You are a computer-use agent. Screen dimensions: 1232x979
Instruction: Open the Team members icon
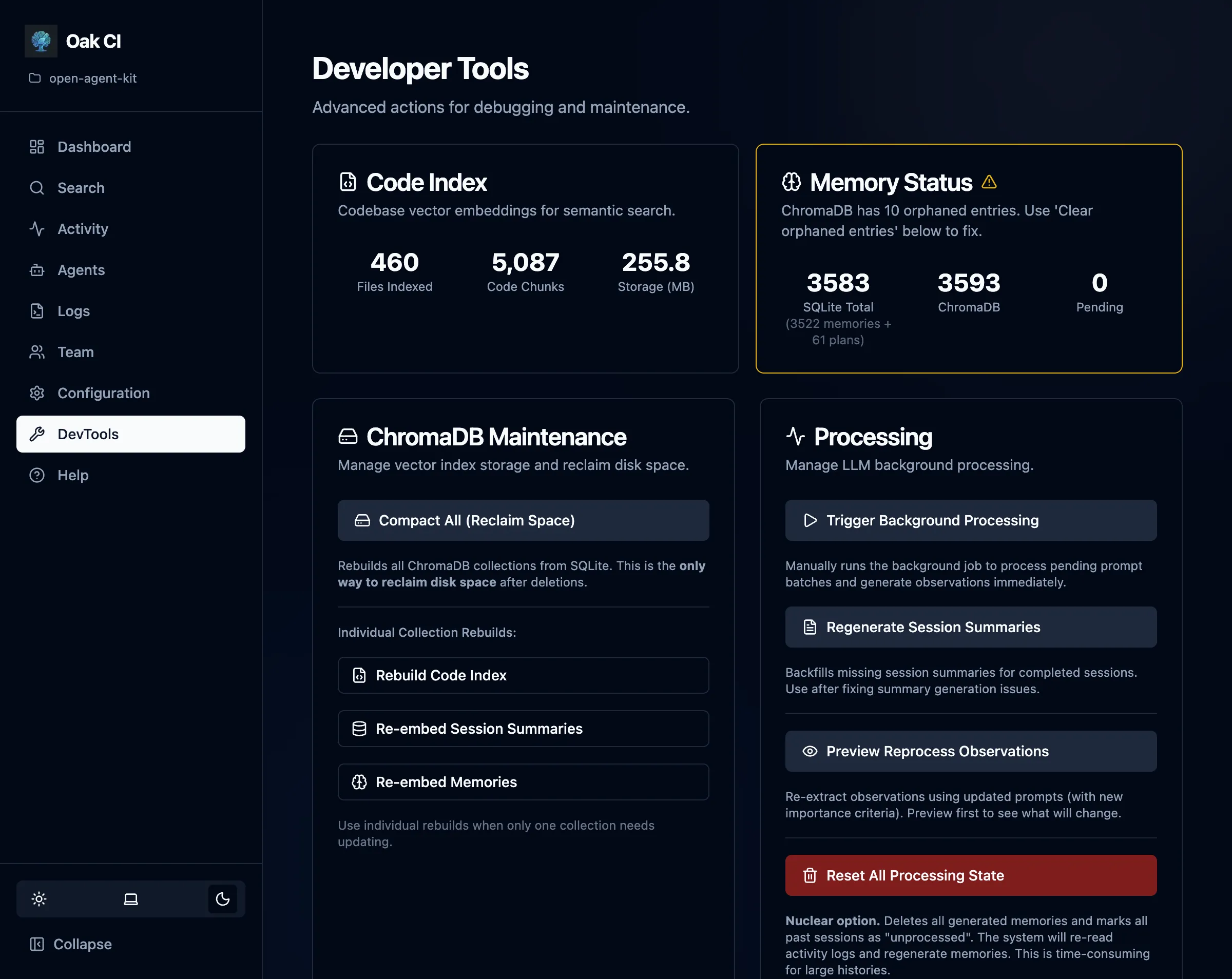coord(37,352)
